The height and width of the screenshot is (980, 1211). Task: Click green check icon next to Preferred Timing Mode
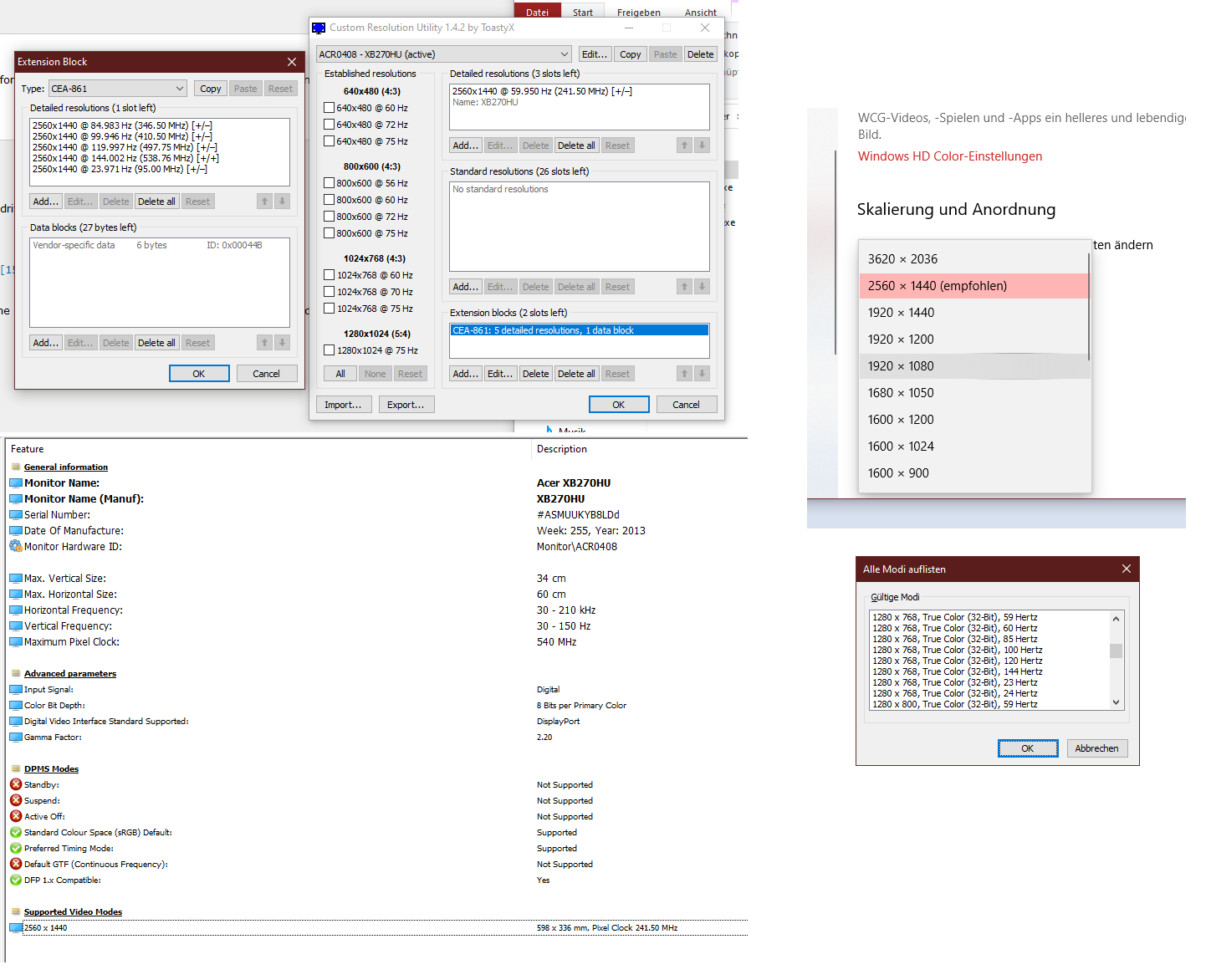coord(16,848)
